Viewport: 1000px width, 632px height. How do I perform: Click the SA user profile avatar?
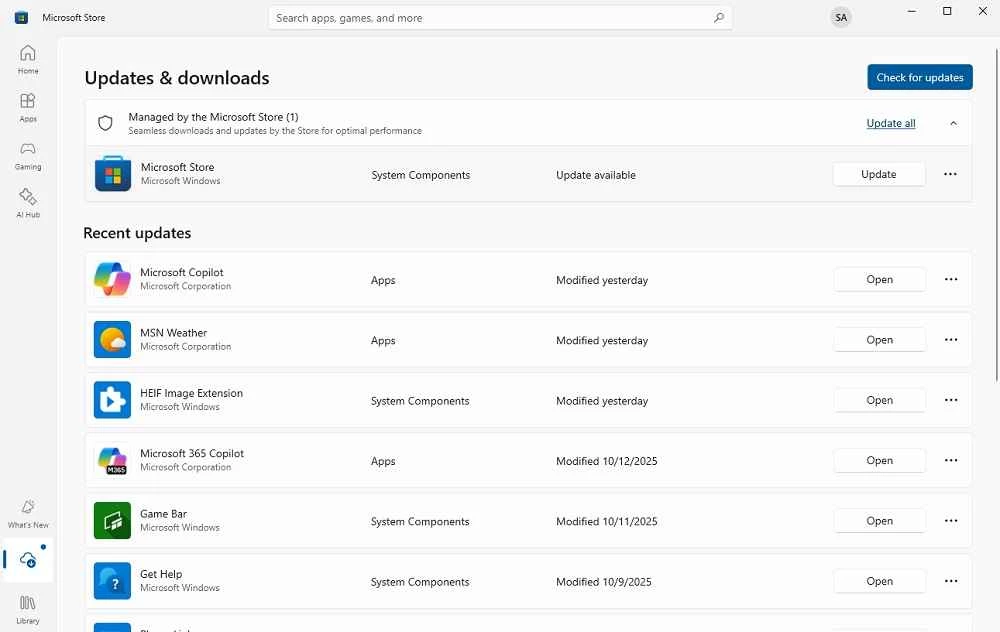[841, 18]
